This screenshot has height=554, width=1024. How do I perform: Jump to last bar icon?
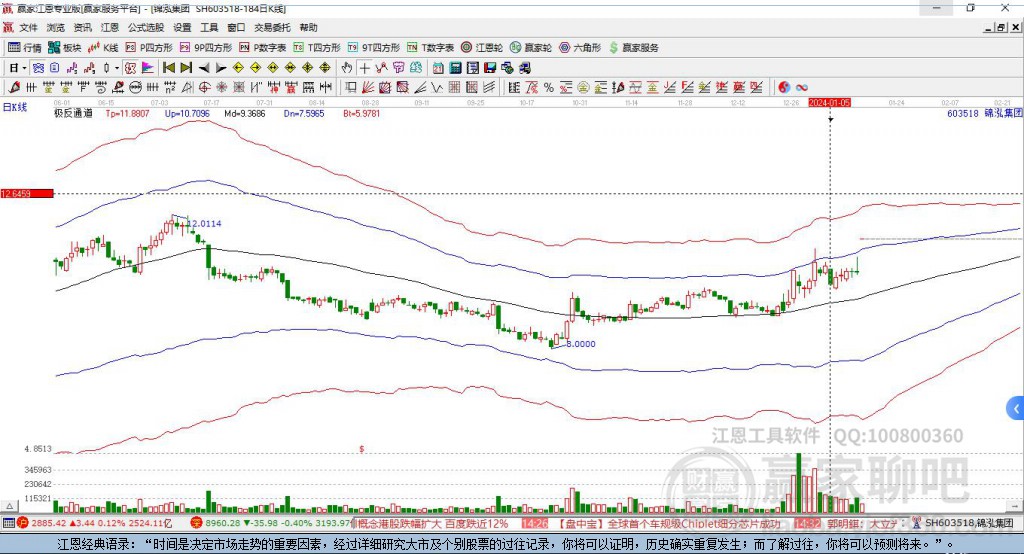click(186, 68)
